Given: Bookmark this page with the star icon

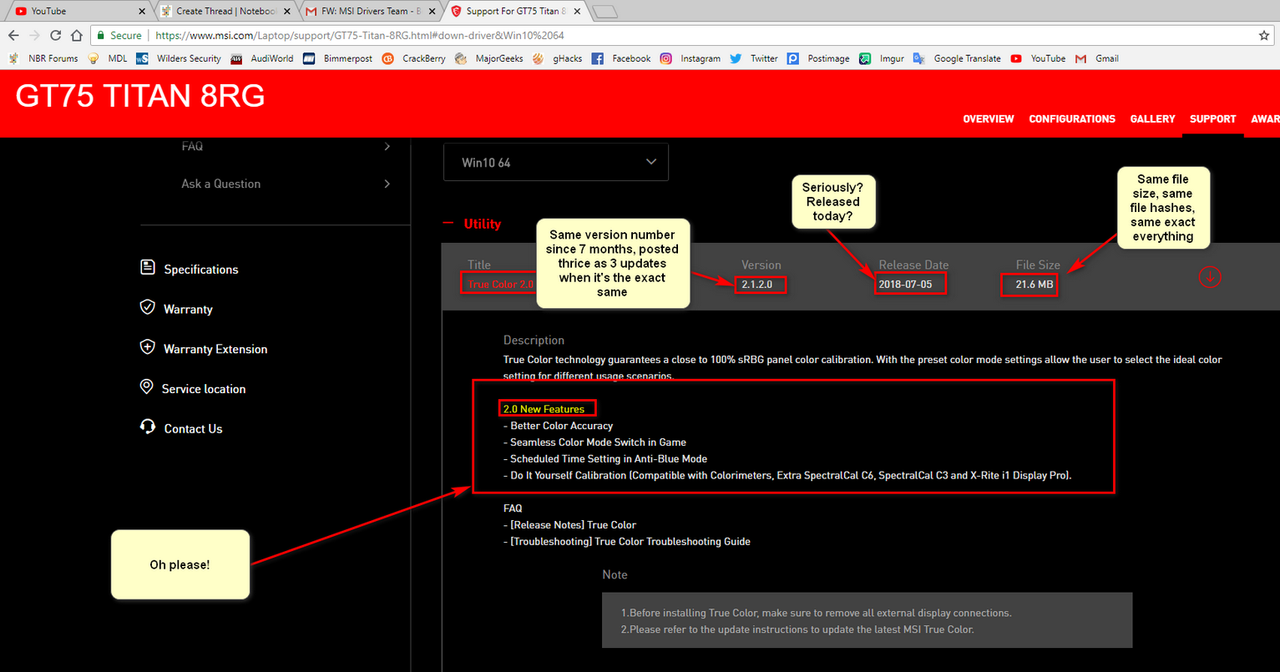Looking at the screenshot, I should (x=1264, y=35).
